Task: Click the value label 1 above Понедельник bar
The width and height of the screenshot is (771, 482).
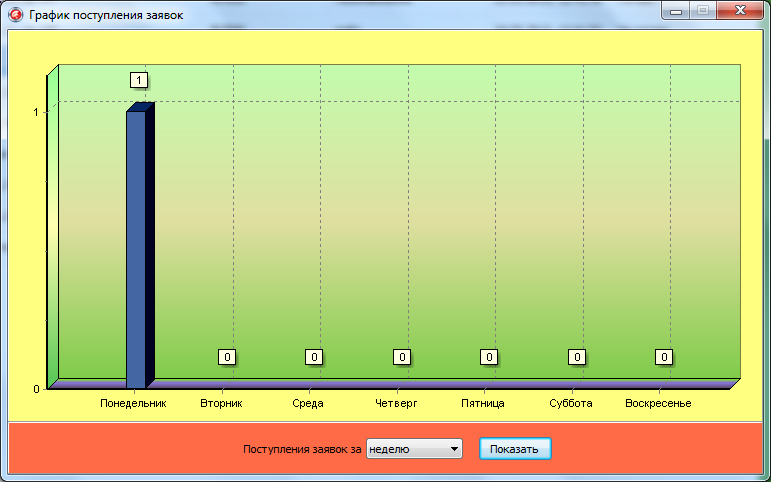Action: [139, 80]
